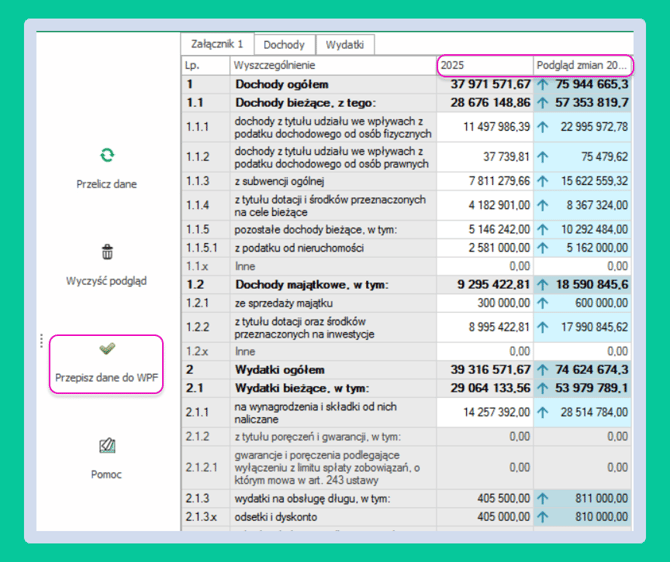Click the up arrow in z subwencji ogólnej row
This screenshot has height=562, width=670.
[543, 181]
